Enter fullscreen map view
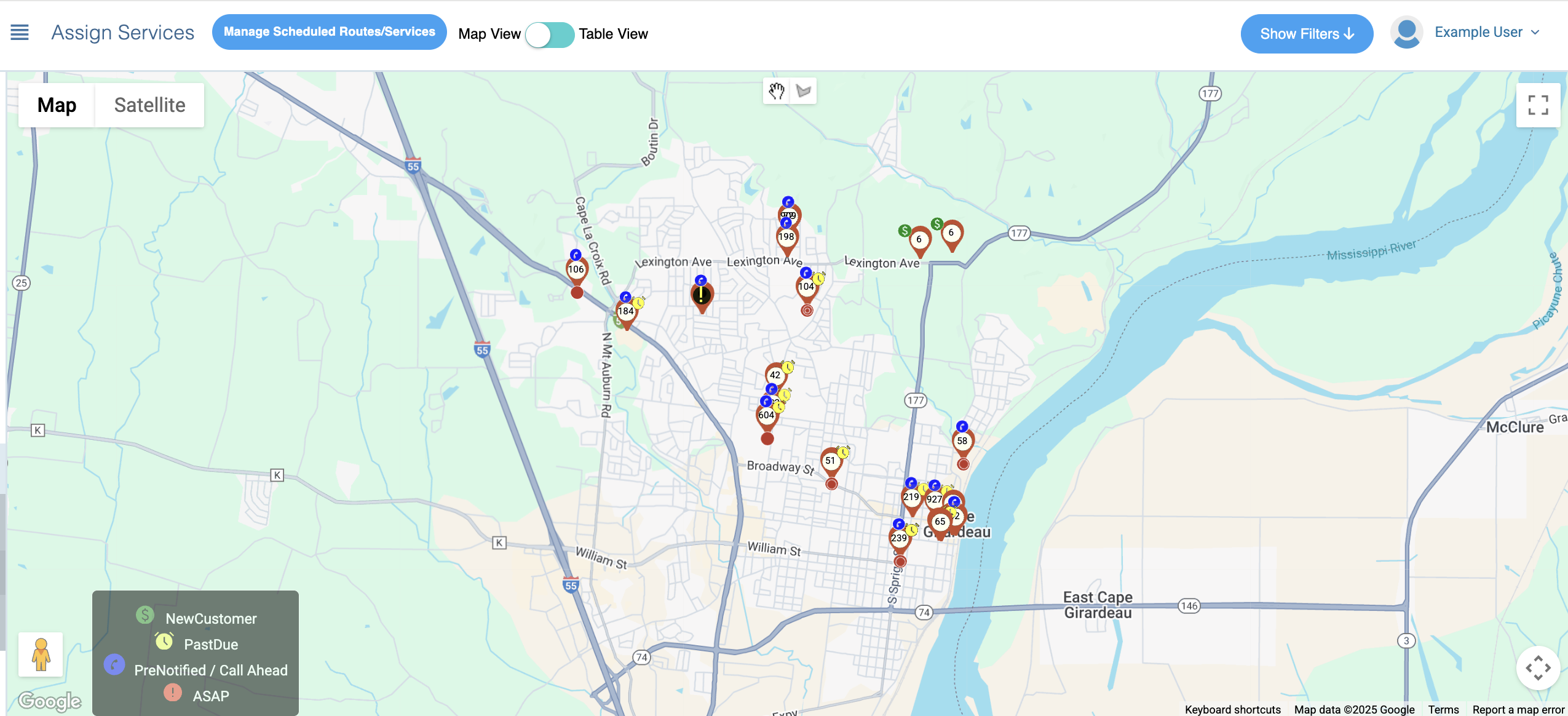Screen dimensions: 1568x716 coord(1537,105)
